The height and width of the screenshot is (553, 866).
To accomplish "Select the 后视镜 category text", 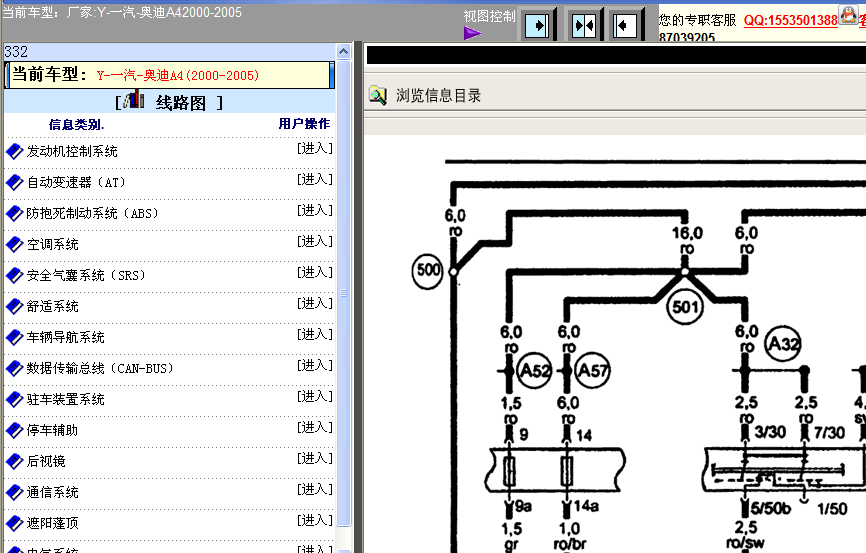I will tap(46, 461).
